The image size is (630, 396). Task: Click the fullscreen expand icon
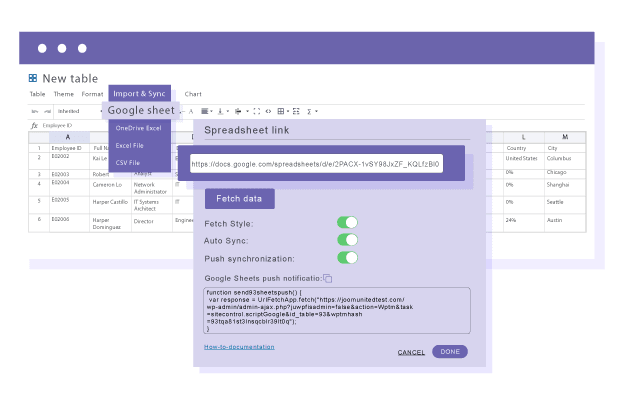(257, 111)
